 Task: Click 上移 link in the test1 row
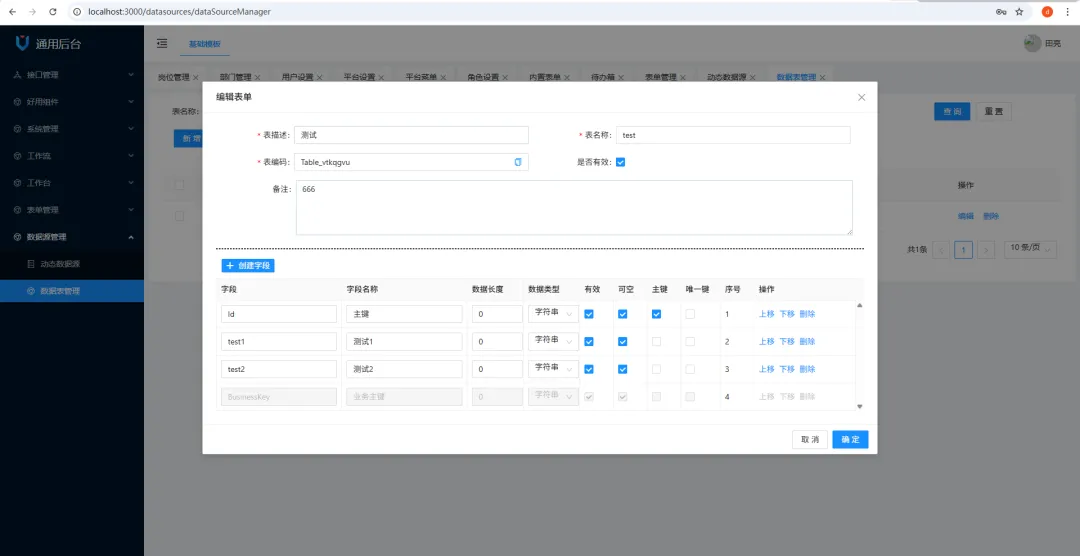point(767,342)
